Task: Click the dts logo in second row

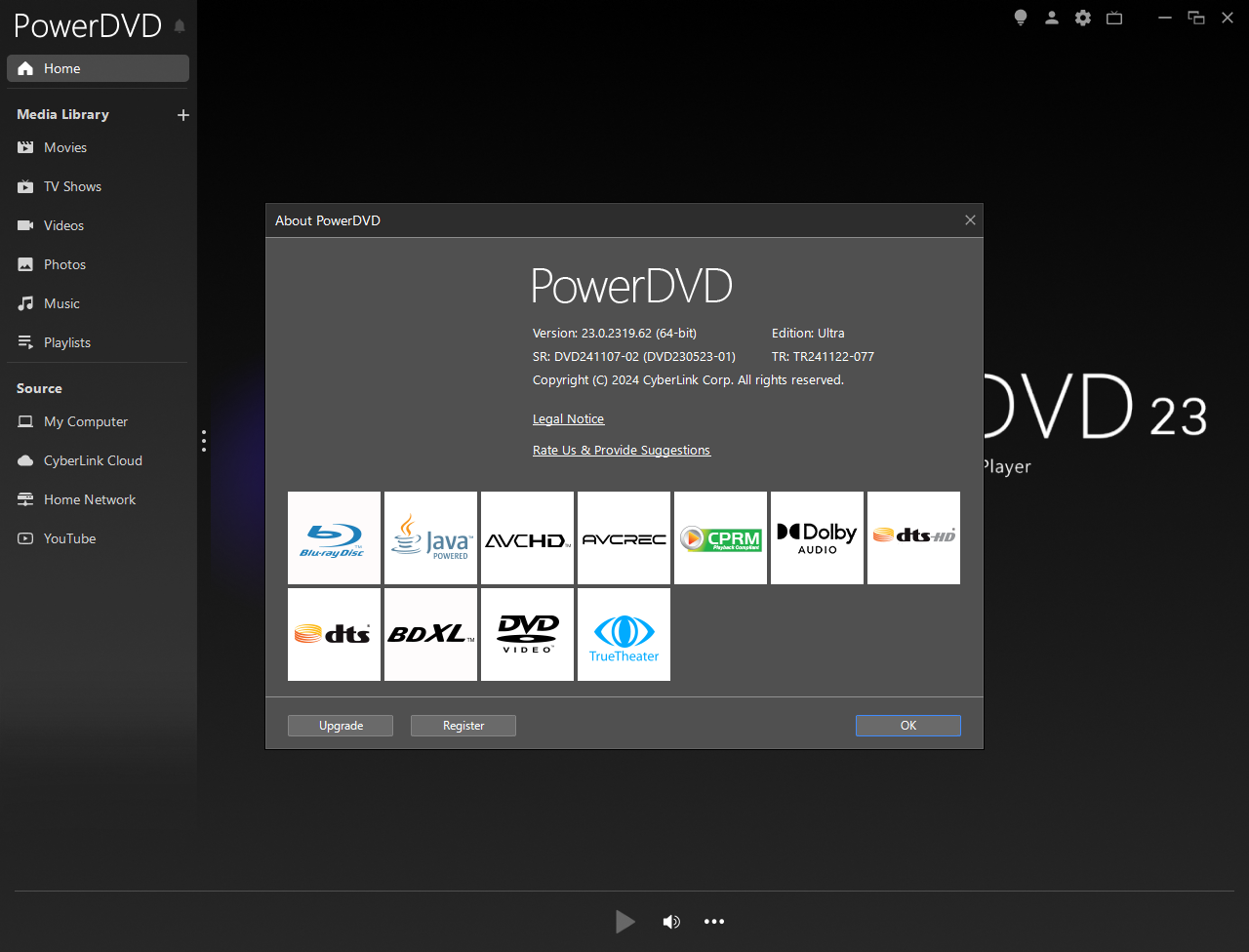Action: click(x=334, y=634)
